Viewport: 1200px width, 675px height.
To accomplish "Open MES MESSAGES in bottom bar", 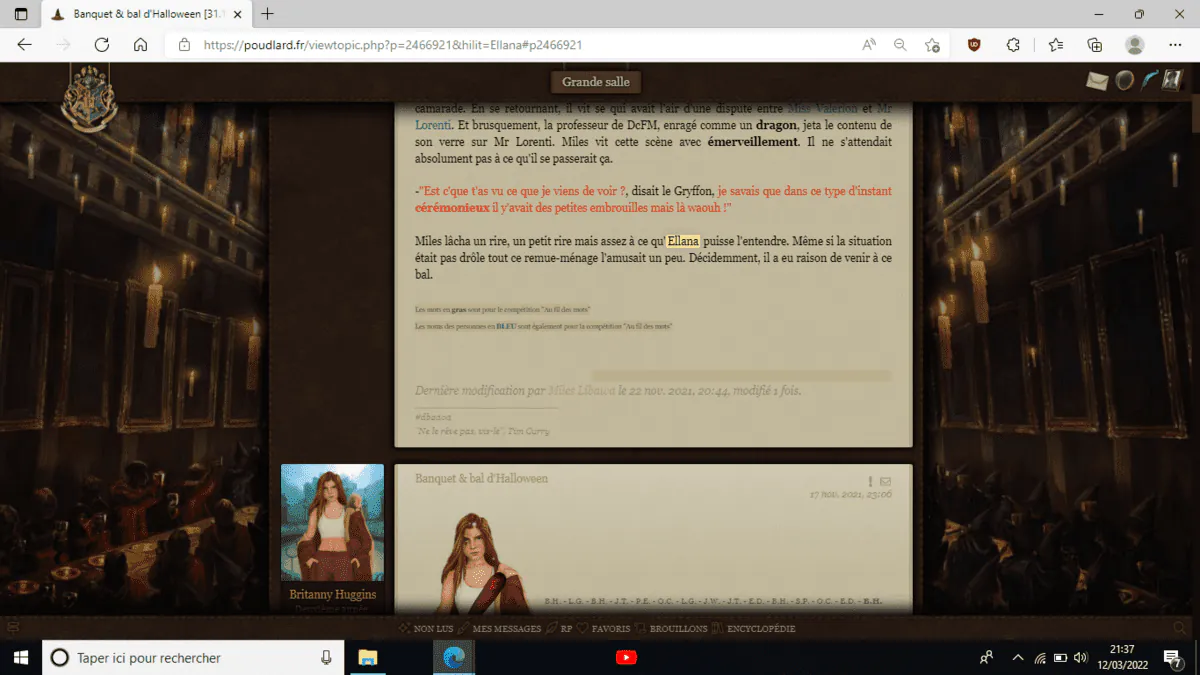I will click(499, 628).
